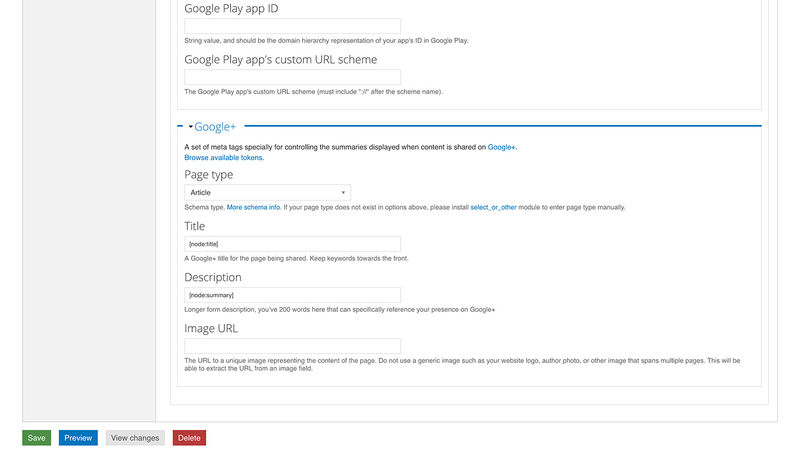Click the green Save button

(x=36, y=438)
